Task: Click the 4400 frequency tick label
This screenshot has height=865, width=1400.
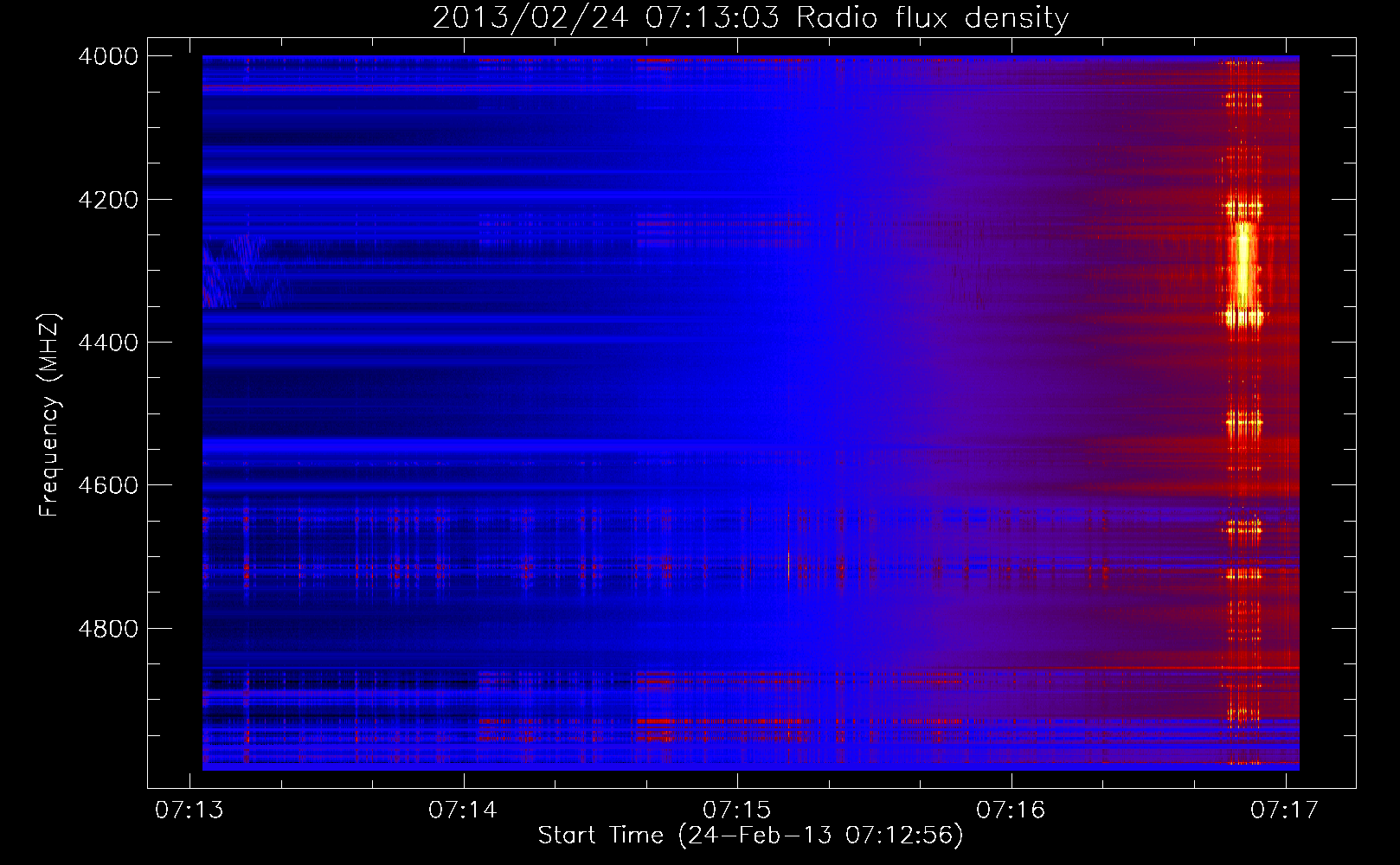Action: click(x=108, y=343)
